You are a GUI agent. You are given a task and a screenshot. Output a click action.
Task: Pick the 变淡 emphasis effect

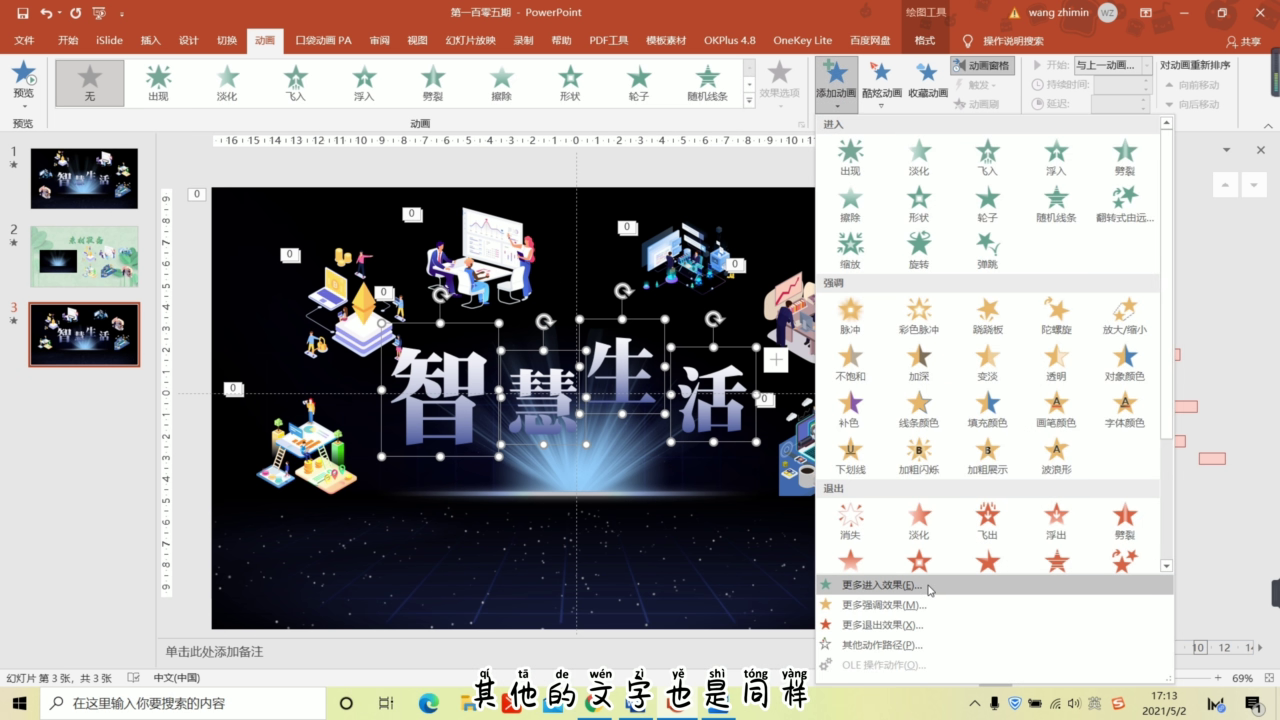click(x=987, y=363)
